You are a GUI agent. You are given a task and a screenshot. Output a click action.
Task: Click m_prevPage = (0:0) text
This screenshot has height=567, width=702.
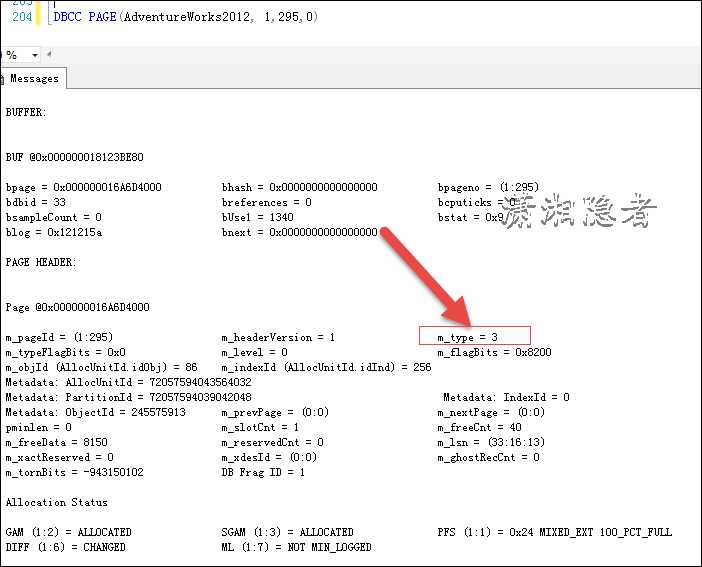coord(275,412)
